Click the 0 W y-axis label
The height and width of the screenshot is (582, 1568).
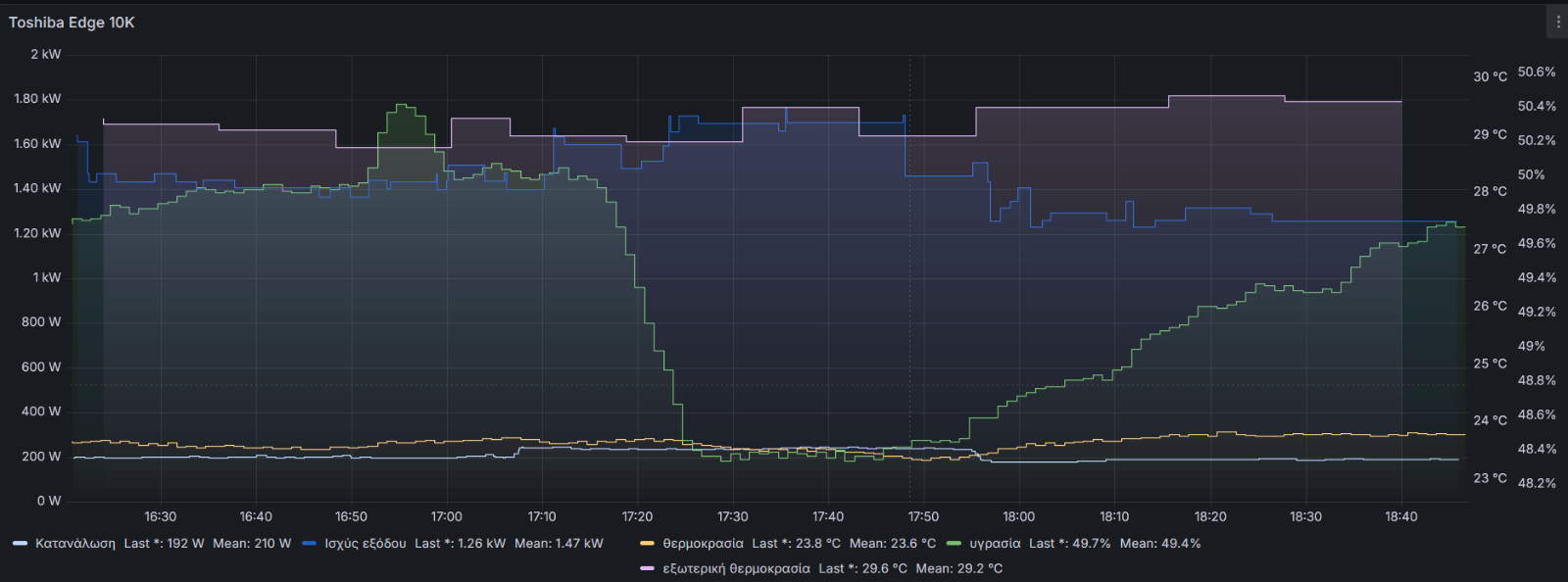pos(49,501)
